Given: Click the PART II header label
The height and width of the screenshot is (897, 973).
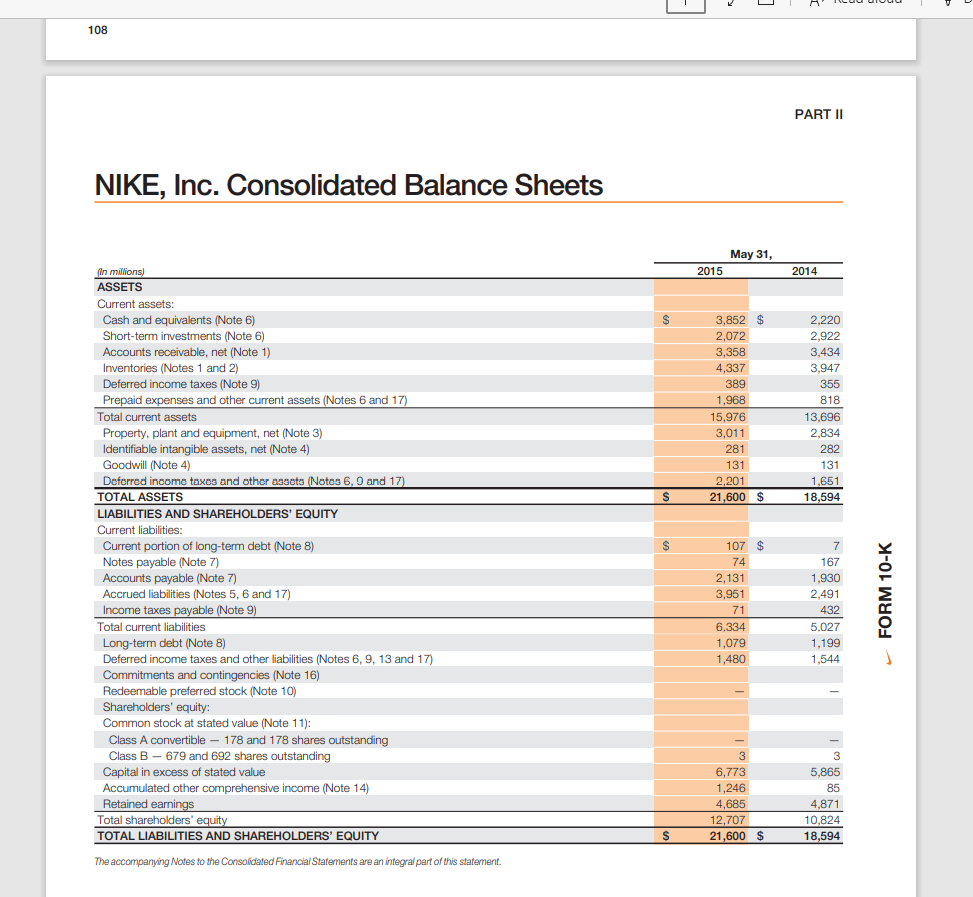Looking at the screenshot, I should click(x=818, y=114).
